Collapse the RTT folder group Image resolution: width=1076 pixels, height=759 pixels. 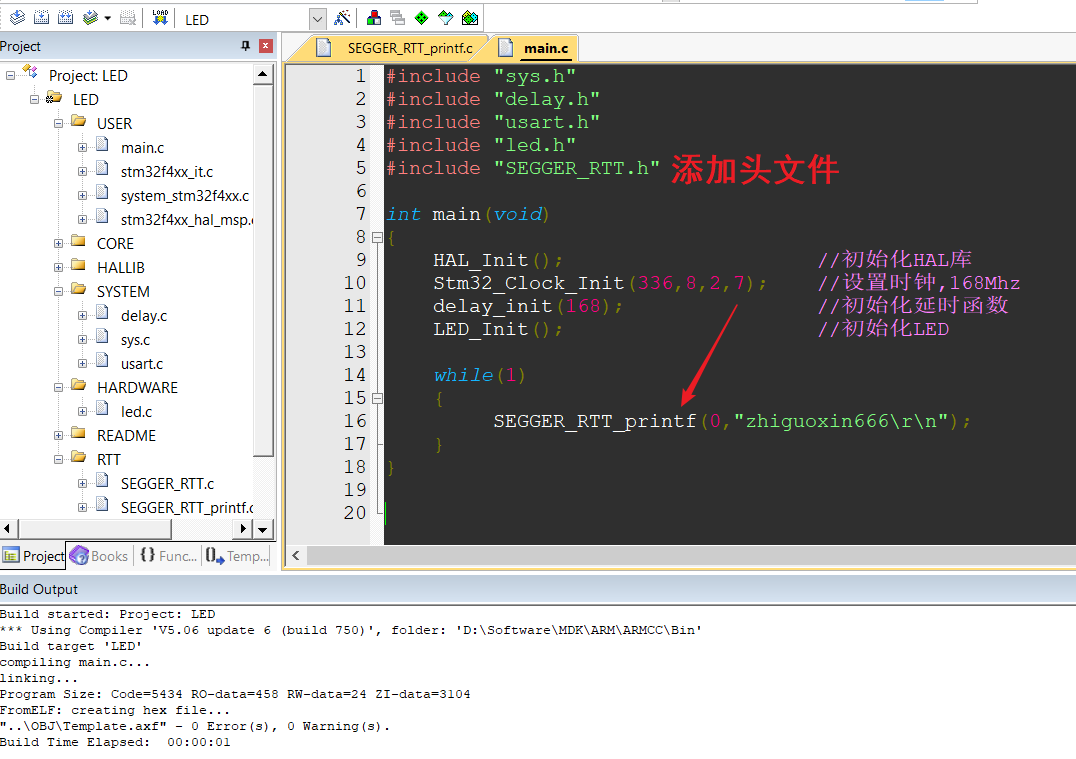coord(58,460)
